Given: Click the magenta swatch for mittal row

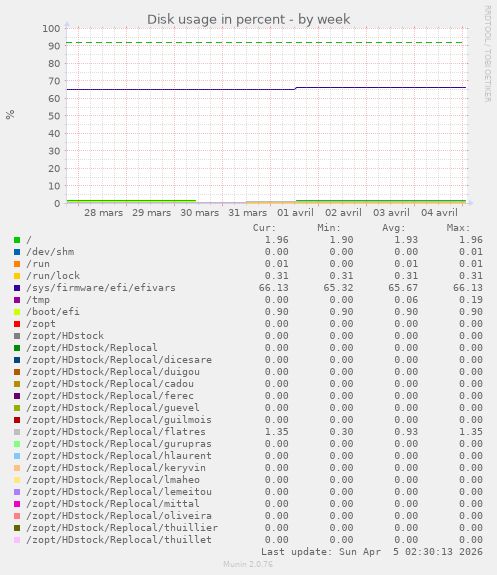Looking at the screenshot, I should [x=17, y=504].
